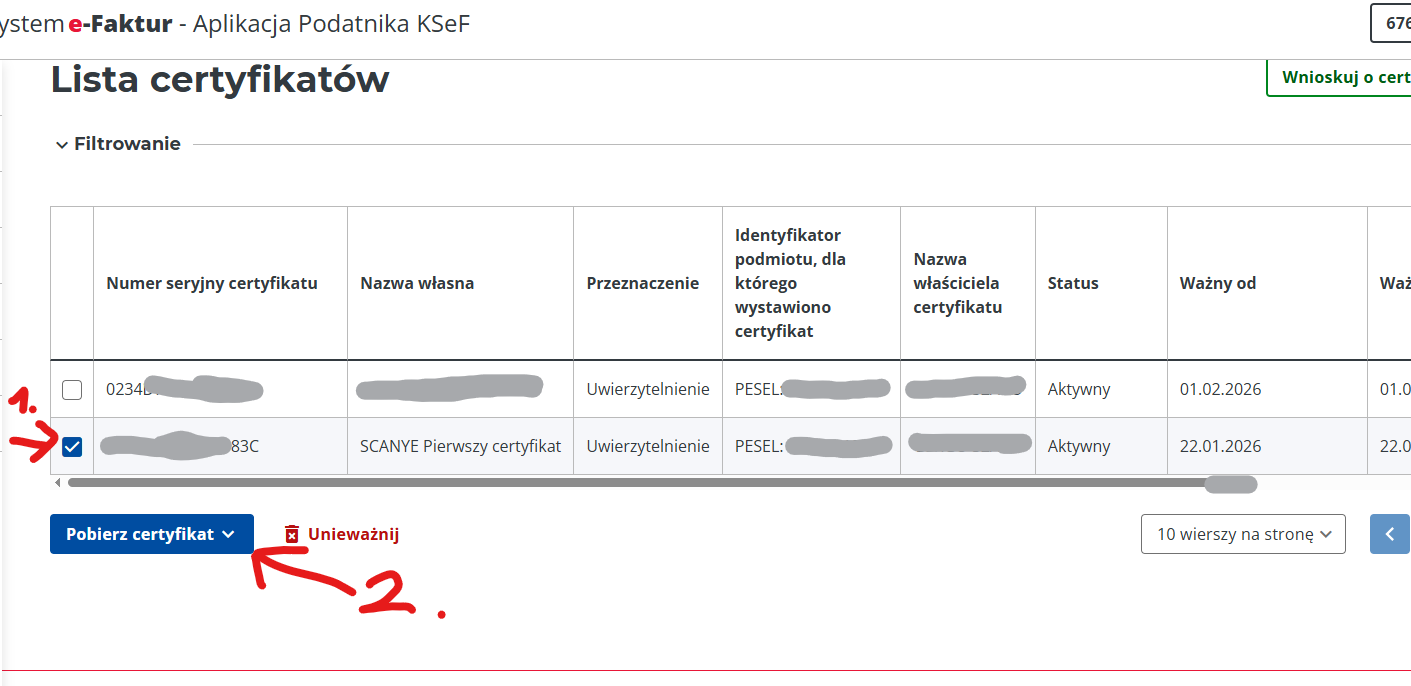The width and height of the screenshot is (1411, 686).
Task: Tick the checkbox in the first certificate row
Action: [x=72, y=390]
